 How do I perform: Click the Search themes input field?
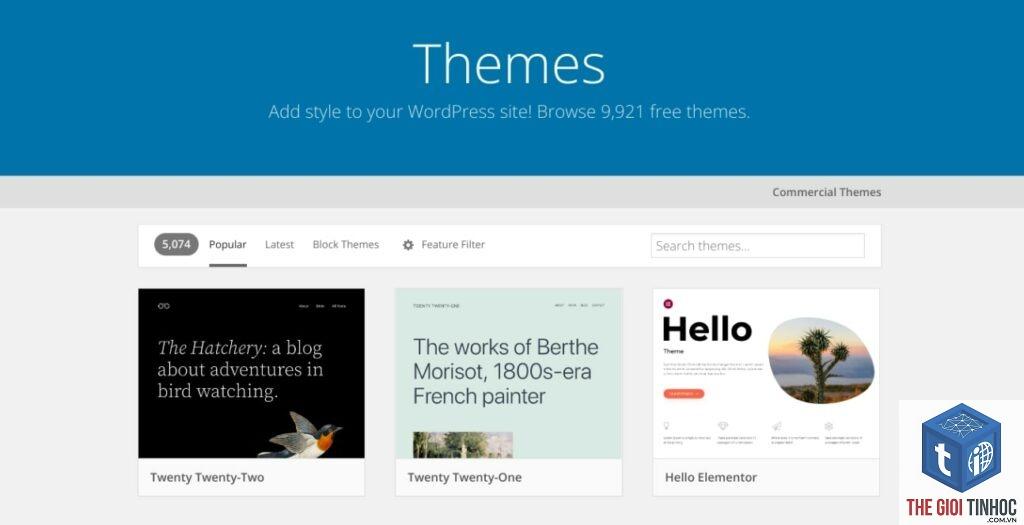(x=758, y=246)
